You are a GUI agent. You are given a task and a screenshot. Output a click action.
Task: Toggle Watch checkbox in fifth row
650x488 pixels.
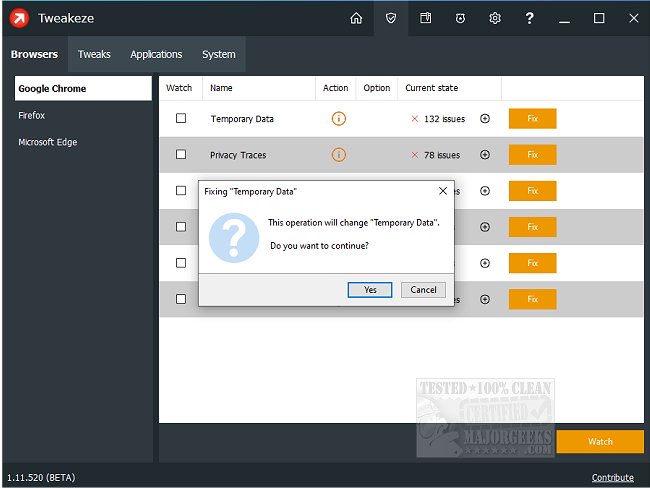[181, 263]
